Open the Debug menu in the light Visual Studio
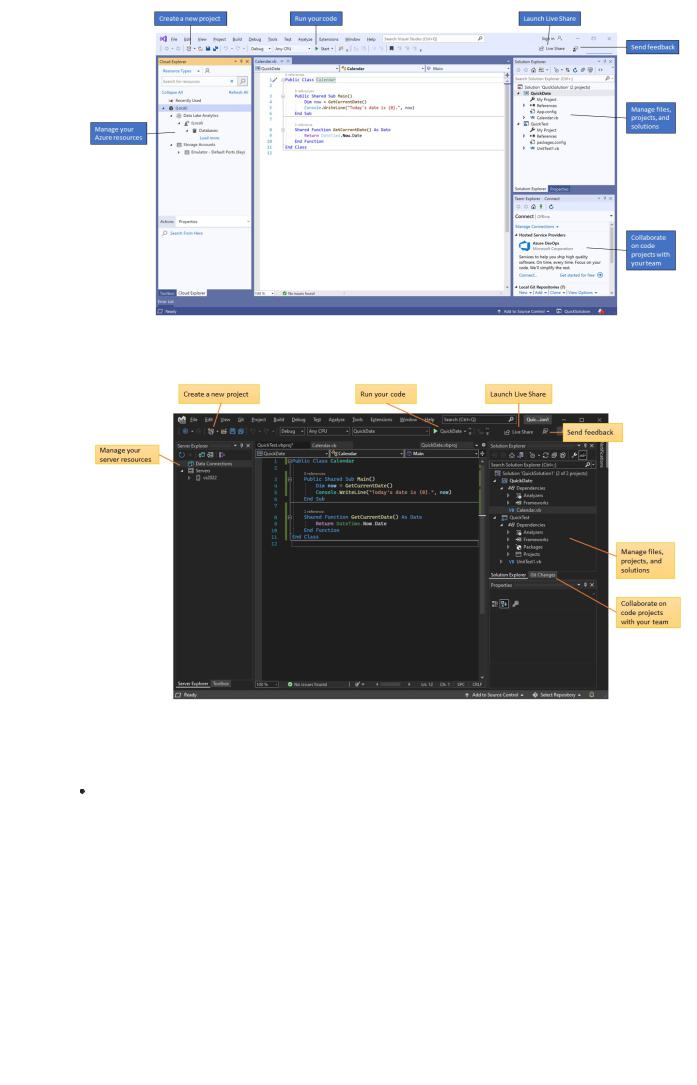Image resolution: width=697 pixels, height=1085 pixels. pyautogui.click(x=255, y=39)
